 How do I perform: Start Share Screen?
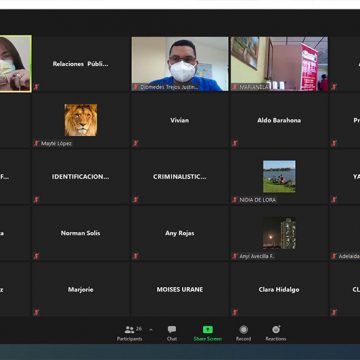pos(208,333)
